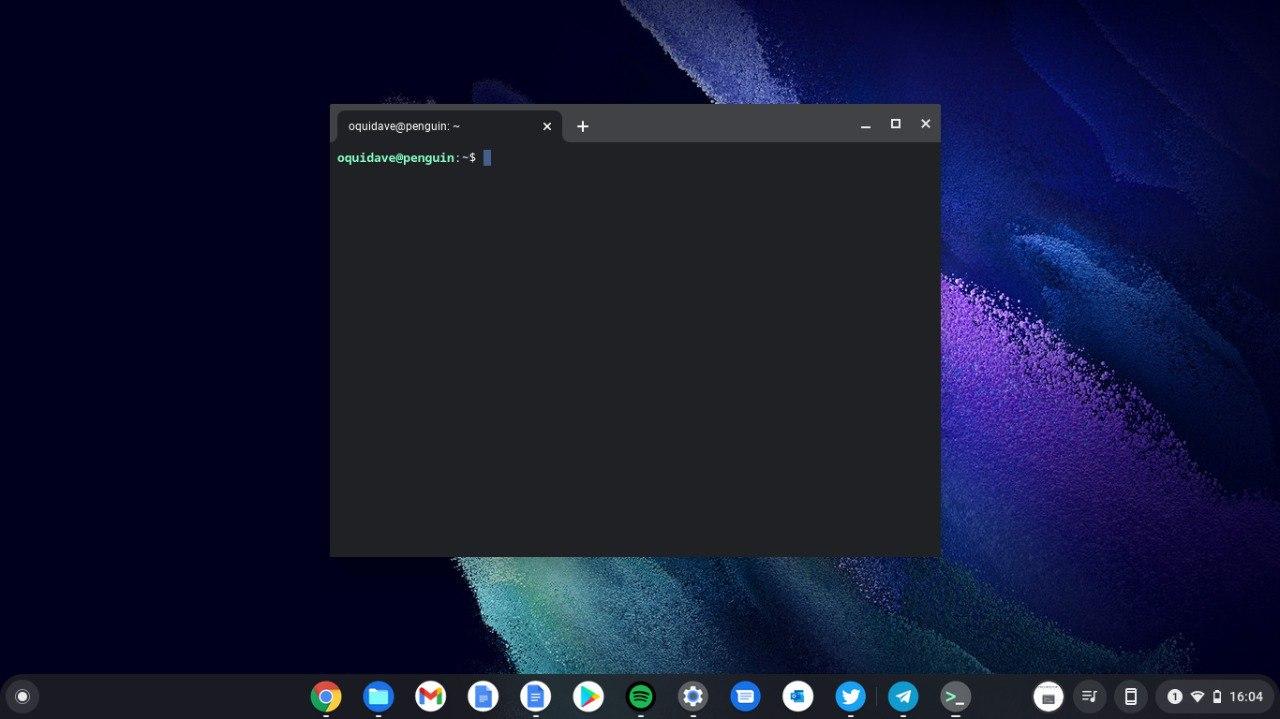Click the battery status icon

(1217, 697)
